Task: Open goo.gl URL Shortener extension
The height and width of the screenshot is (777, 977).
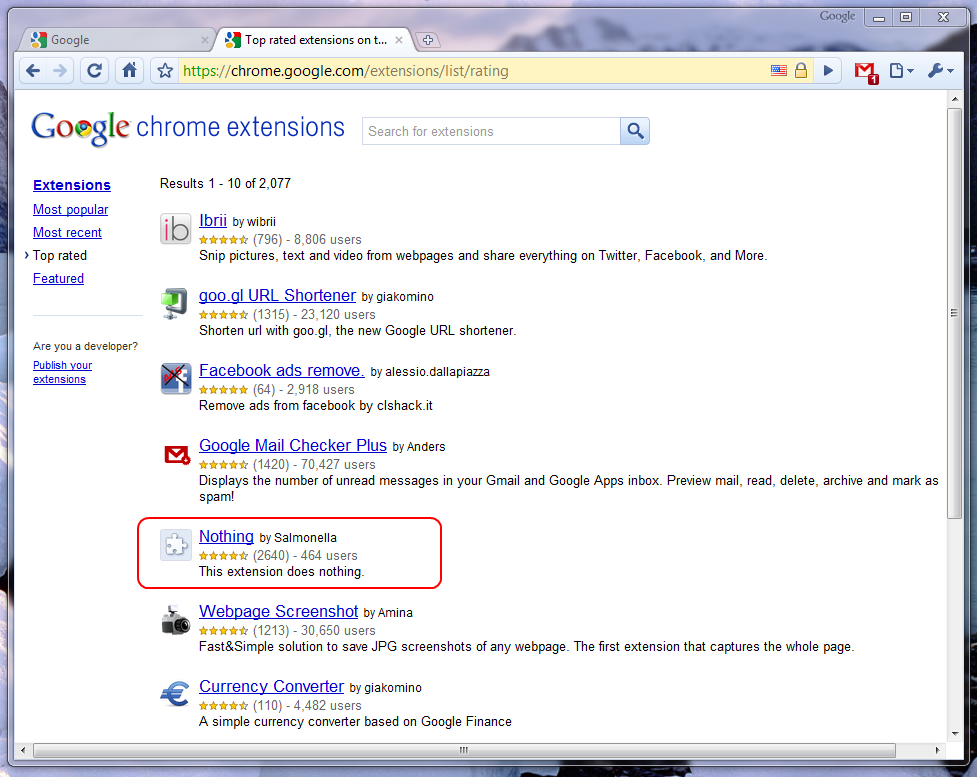Action: (277, 295)
